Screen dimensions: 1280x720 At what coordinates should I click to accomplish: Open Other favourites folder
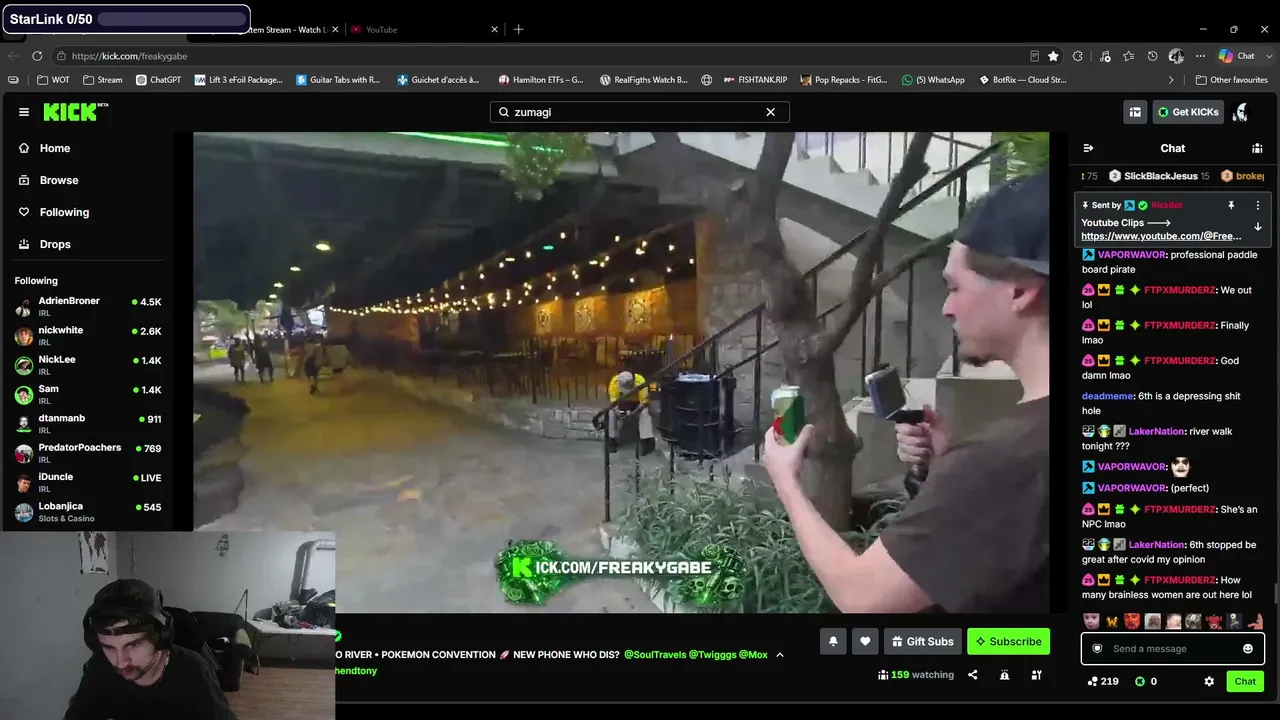click(1231, 80)
